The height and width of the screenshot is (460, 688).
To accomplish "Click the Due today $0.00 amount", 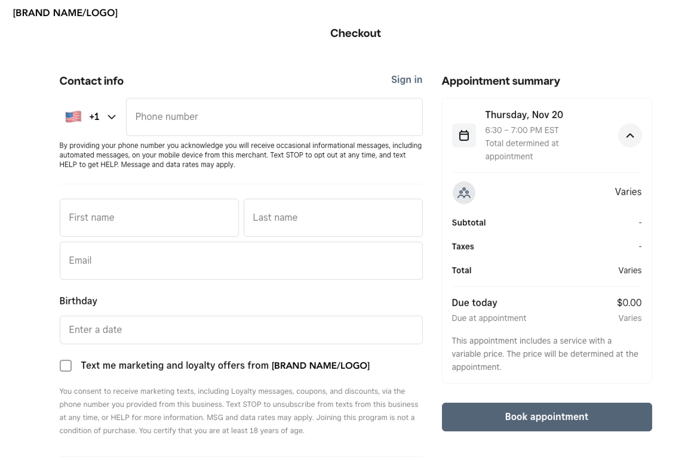I will pyautogui.click(x=629, y=303).
